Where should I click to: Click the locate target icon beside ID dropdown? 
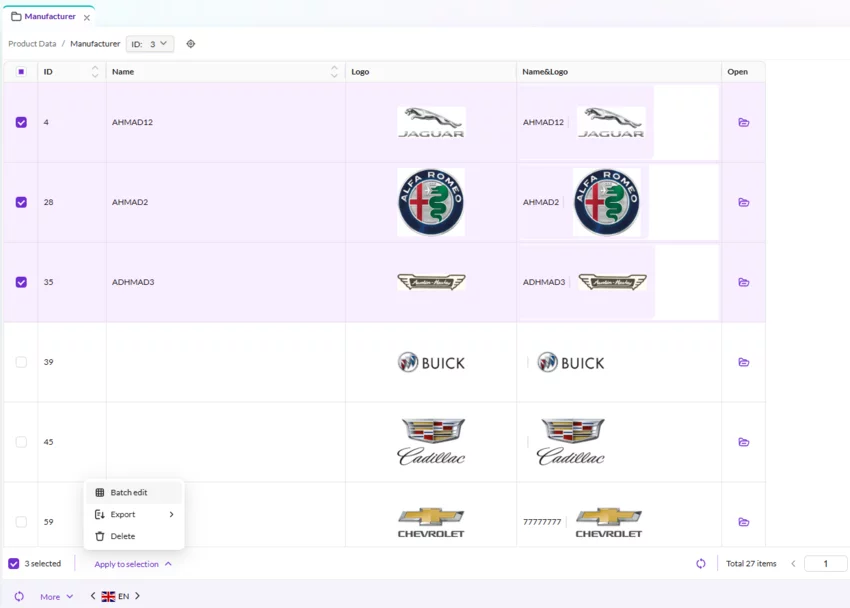[x=191, y=44]
